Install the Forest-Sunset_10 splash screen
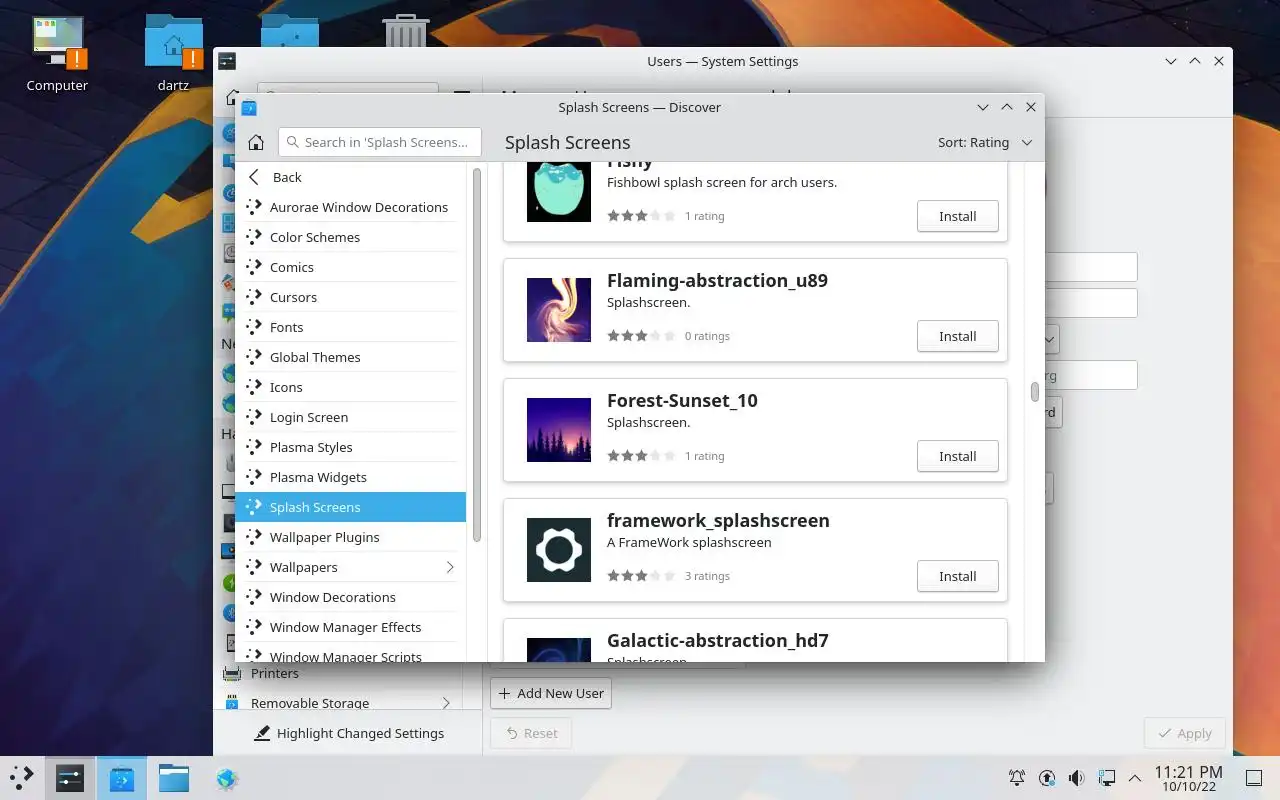 pos(957,456)
